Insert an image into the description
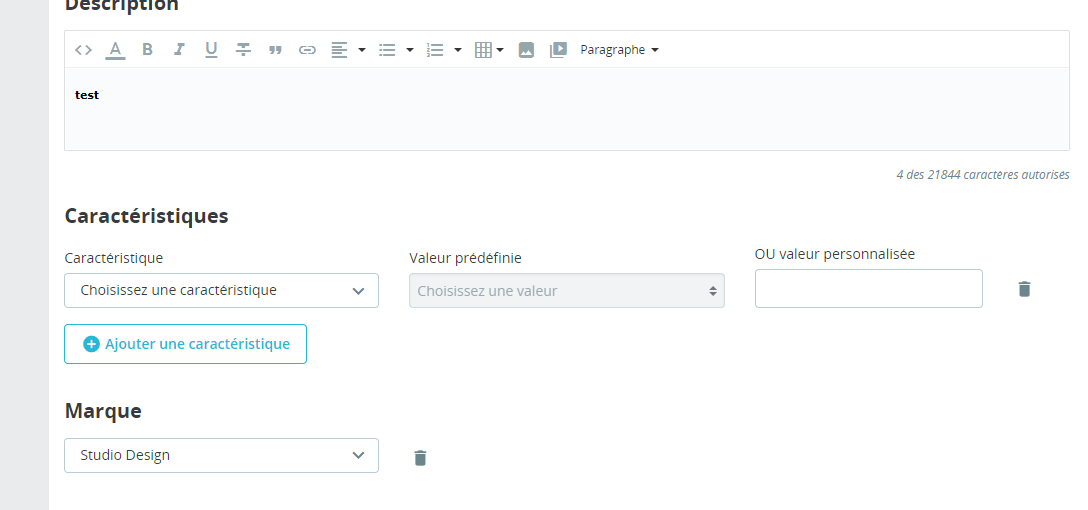Image resolution: width=1088 pixels, height=510 pixels. click(526, 50)
